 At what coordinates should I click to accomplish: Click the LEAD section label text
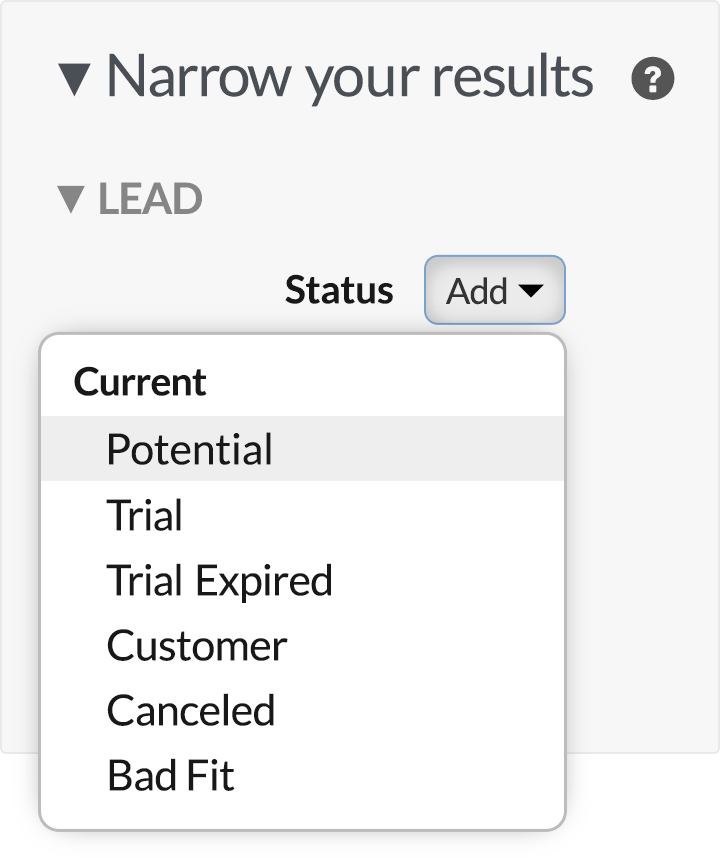tap(150, 199)
